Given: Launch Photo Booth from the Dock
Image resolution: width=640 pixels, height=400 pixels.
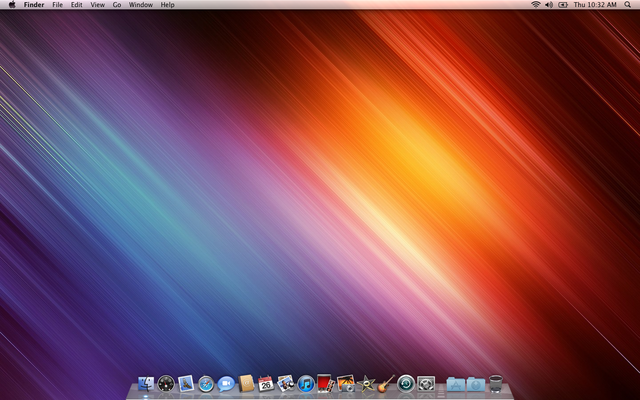Looking at the screenshot, I should point(325,383).
